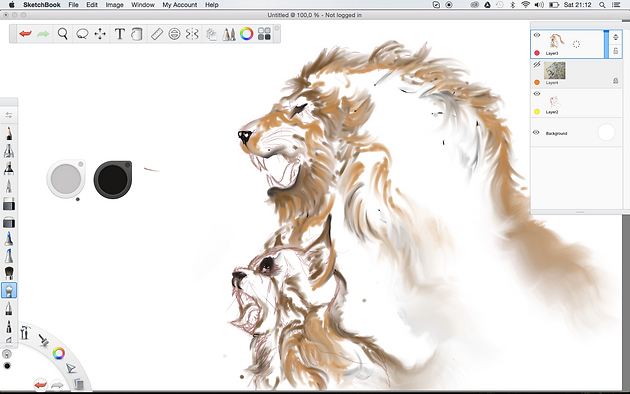Hide Layer2 using its eye icon
This screenshot has height=394, width=630.
(537, 94)
